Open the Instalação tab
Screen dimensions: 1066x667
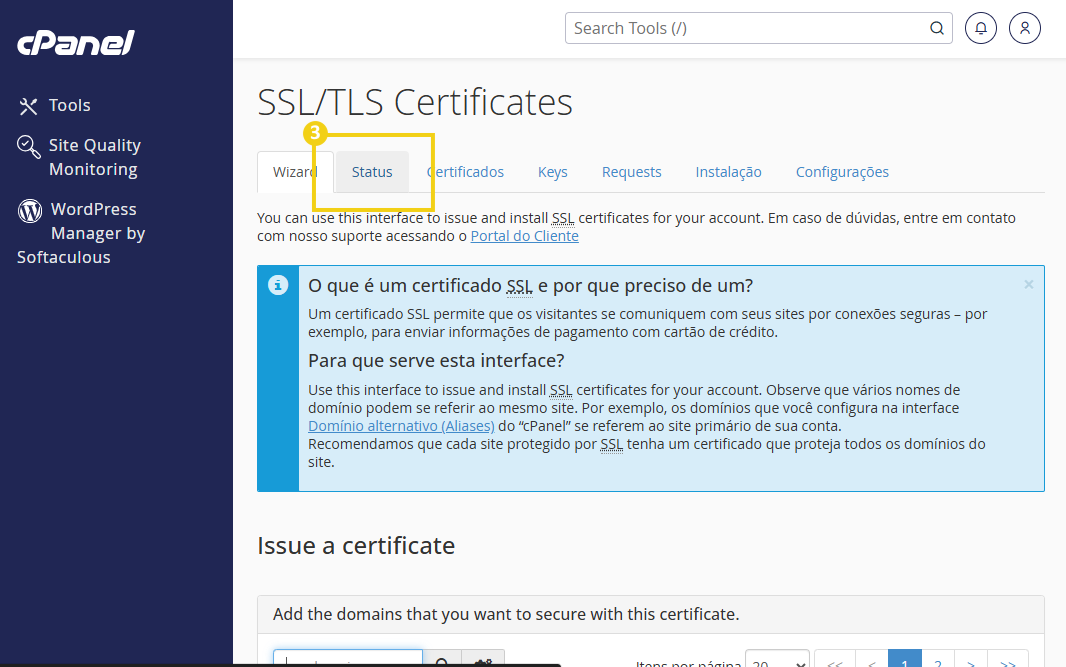click(728, 172)
